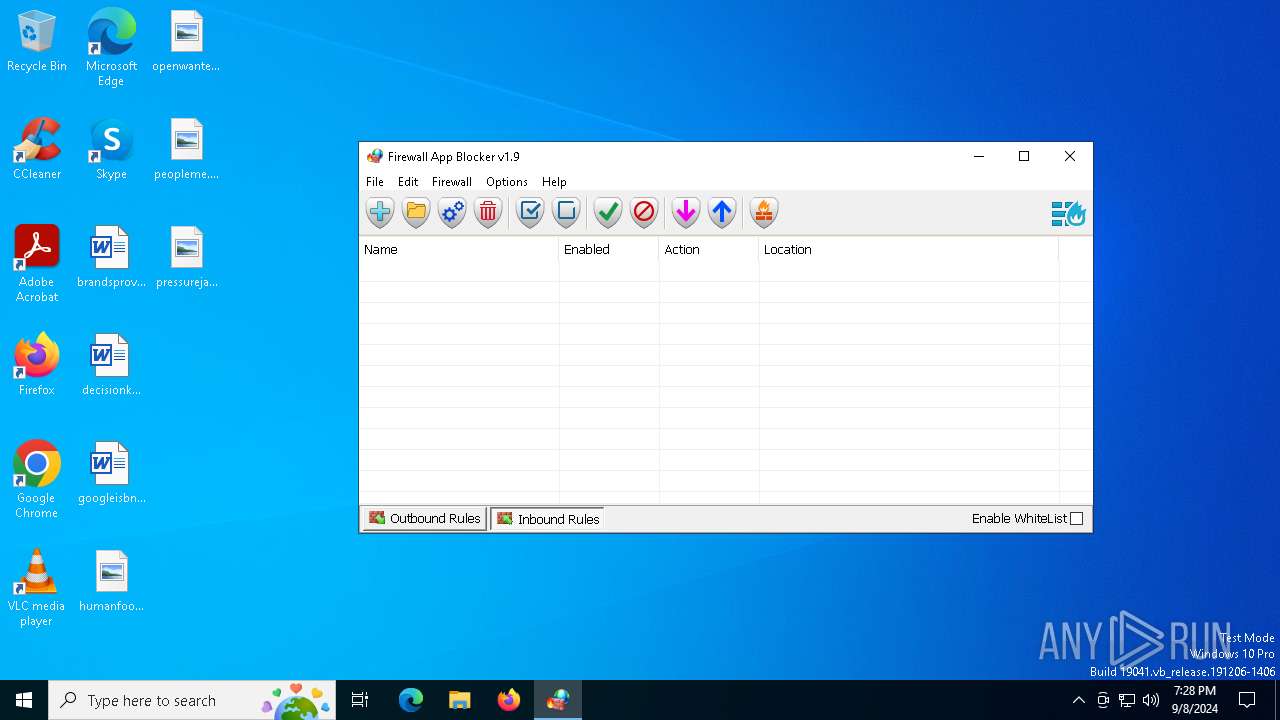The height and width of the screenshot is (720, 1280).
Task: Open File Explorer from the taskbar
Action: point(460,700)
